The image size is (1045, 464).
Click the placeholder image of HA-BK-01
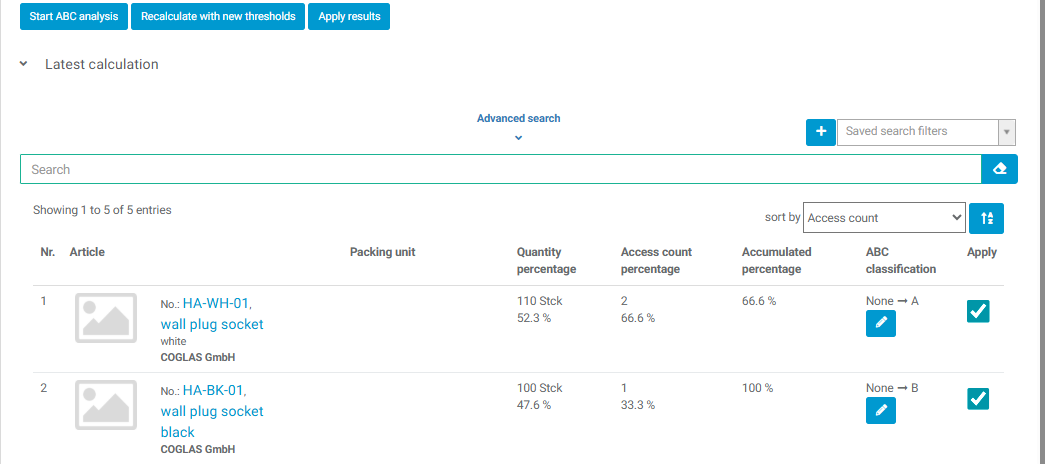tap(106, 405)
